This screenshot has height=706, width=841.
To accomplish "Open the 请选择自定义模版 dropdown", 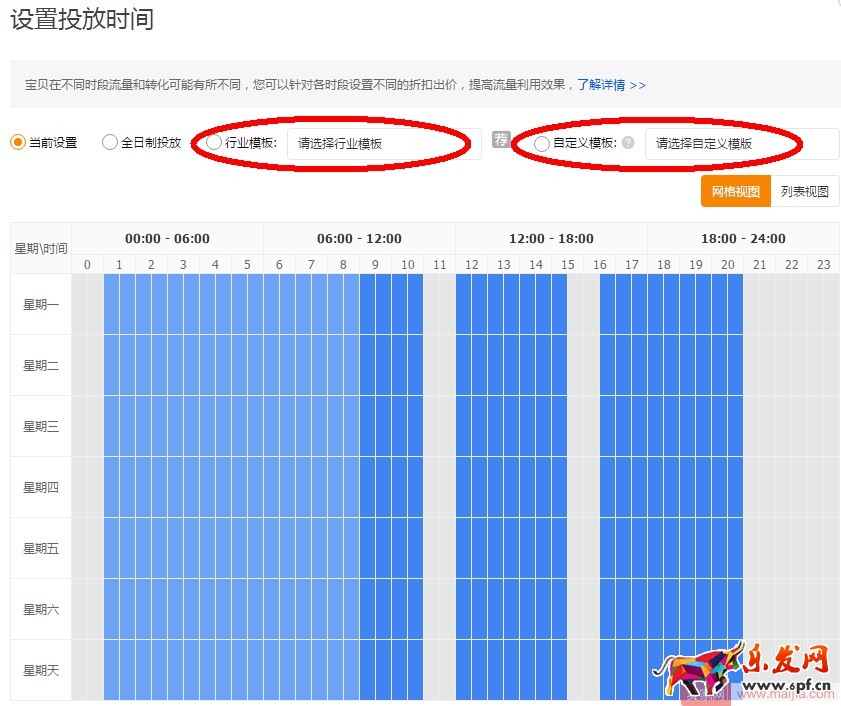I will point(740,143).
